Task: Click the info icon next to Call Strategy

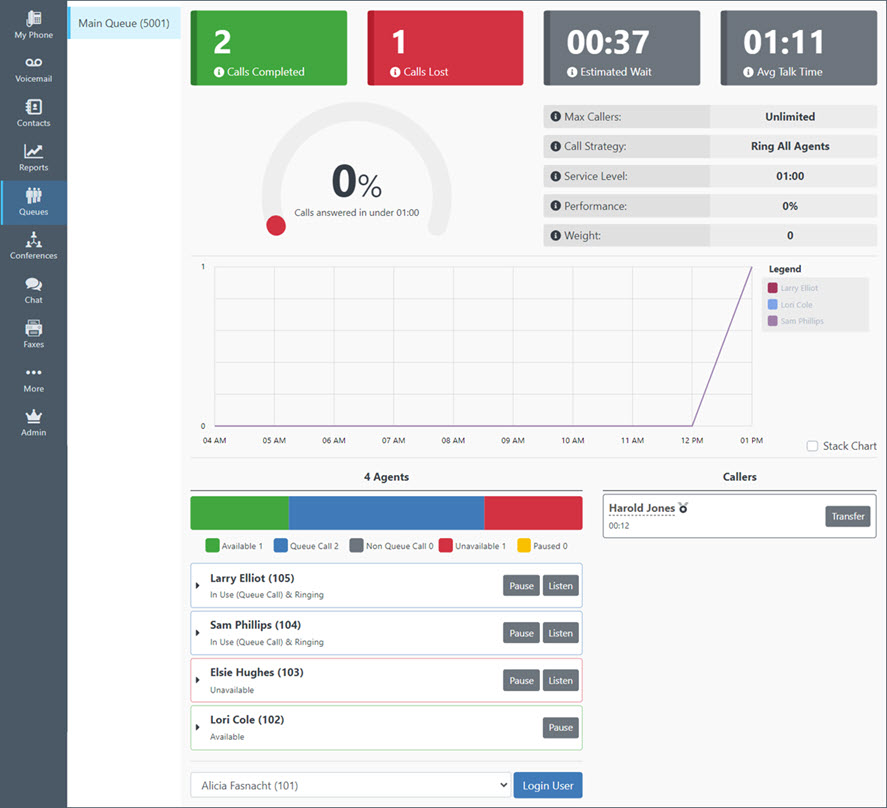Action: tap(556, 146)
